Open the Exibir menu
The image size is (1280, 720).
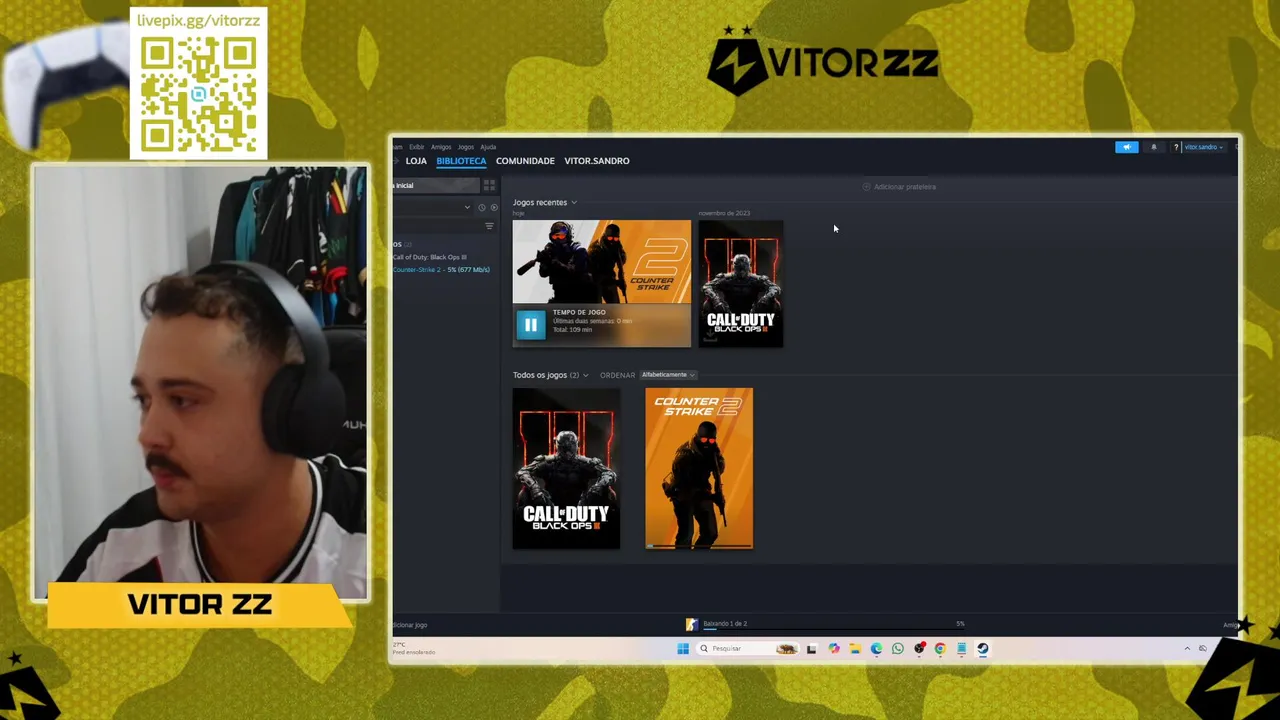416,147
